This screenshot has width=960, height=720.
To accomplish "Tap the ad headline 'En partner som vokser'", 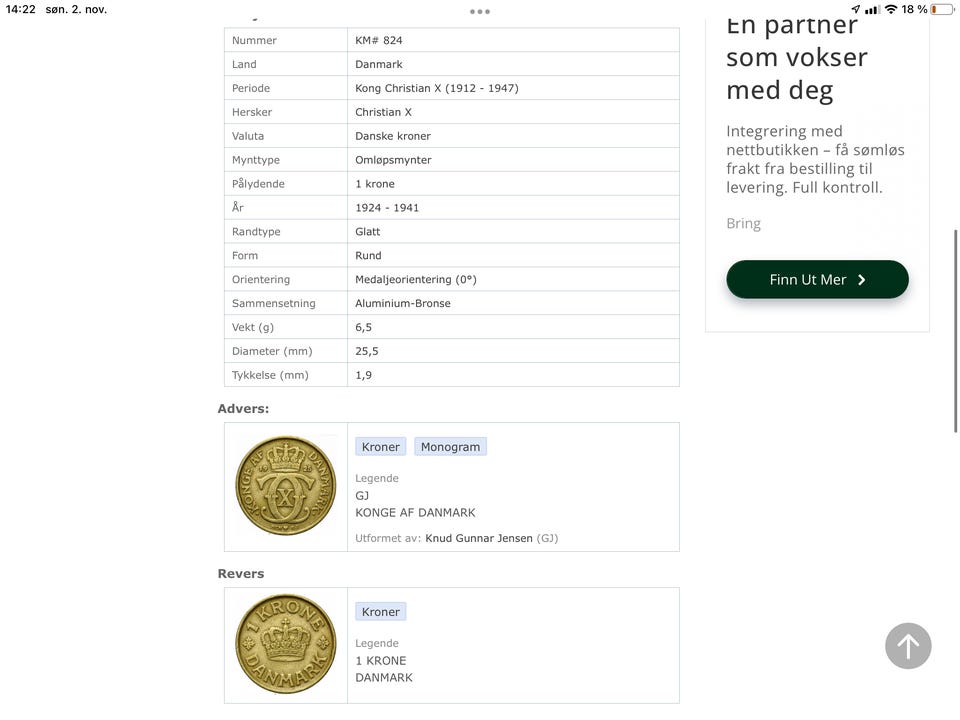I will (x=796, y=58).
